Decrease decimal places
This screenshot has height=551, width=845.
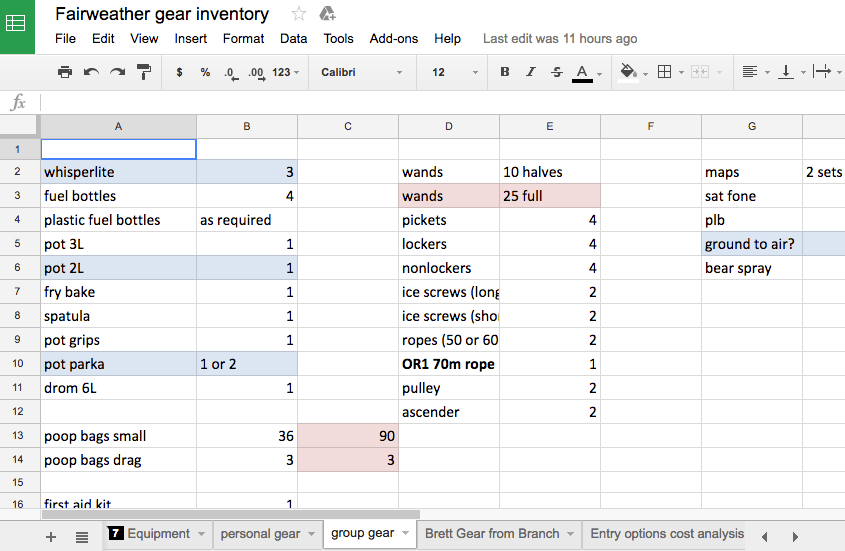click(231, 73)
